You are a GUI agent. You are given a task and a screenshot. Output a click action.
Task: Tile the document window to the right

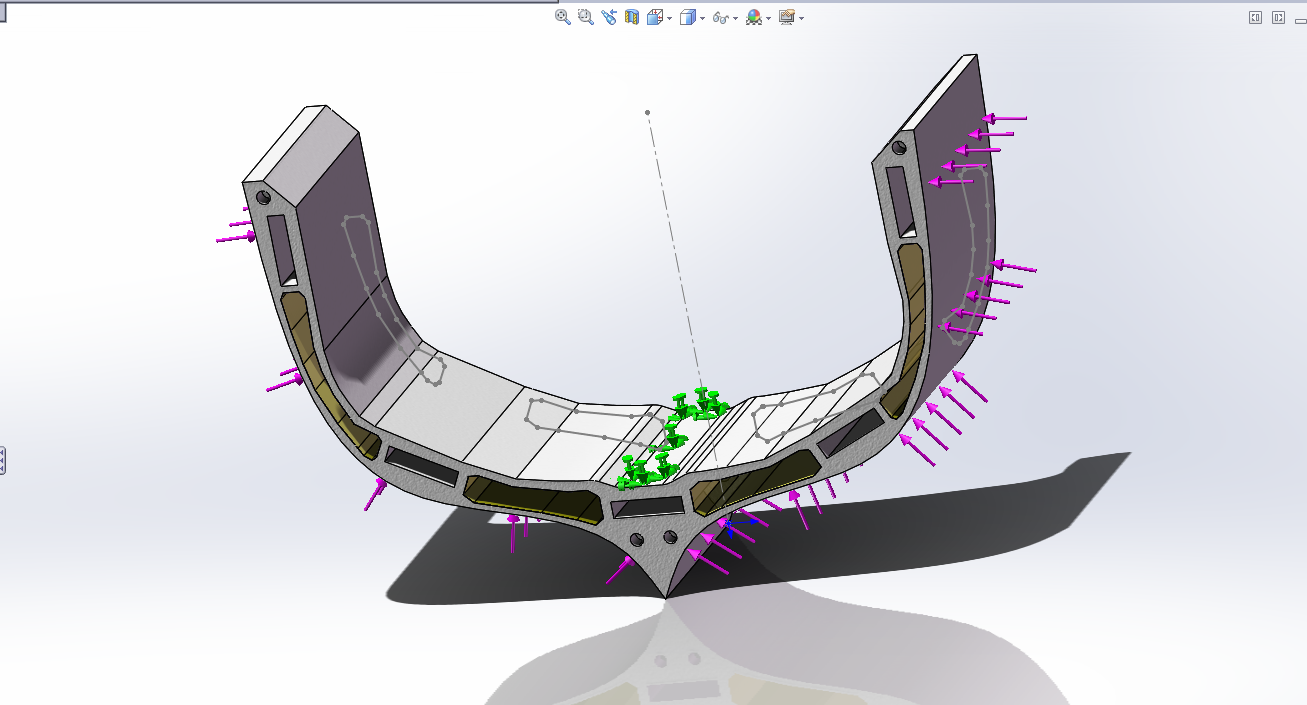(1279, 17)
